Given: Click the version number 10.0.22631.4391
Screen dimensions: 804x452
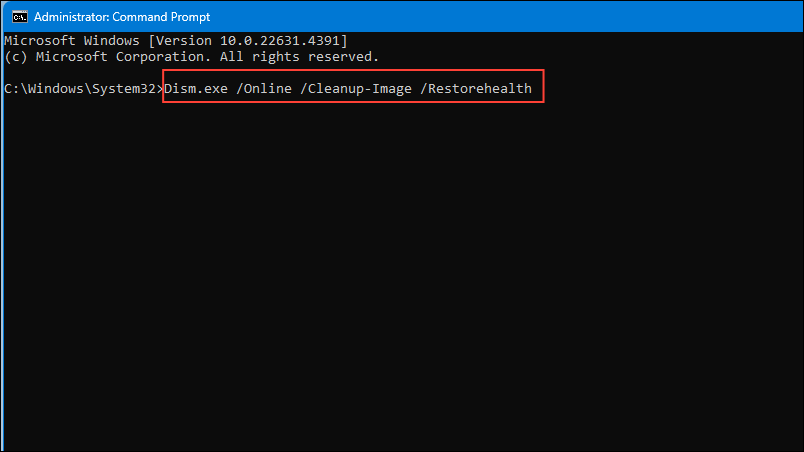Looking at the screenshot, I should (x=280, y=40).
